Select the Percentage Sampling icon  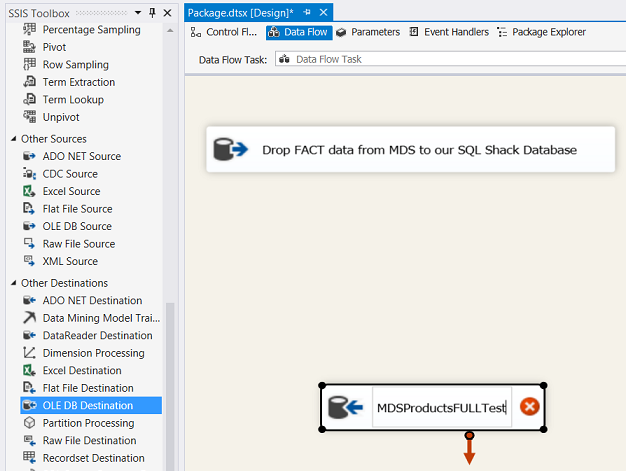click(29, 29)
